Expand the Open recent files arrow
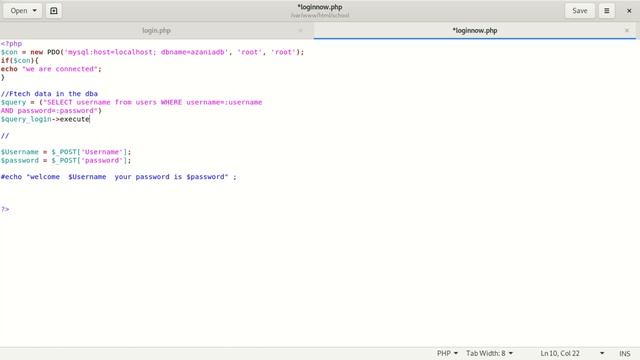The height and width of the screenshot is (360, 640). [x=35, y=11]
